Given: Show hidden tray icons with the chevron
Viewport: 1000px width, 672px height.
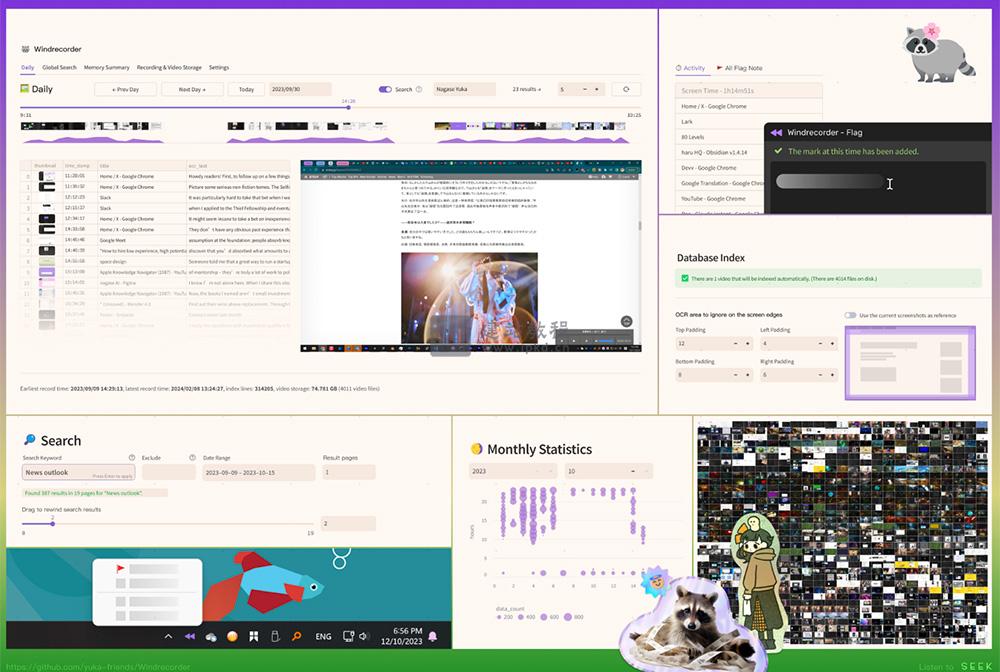Looking at the screenshot, I should (168, 636).
